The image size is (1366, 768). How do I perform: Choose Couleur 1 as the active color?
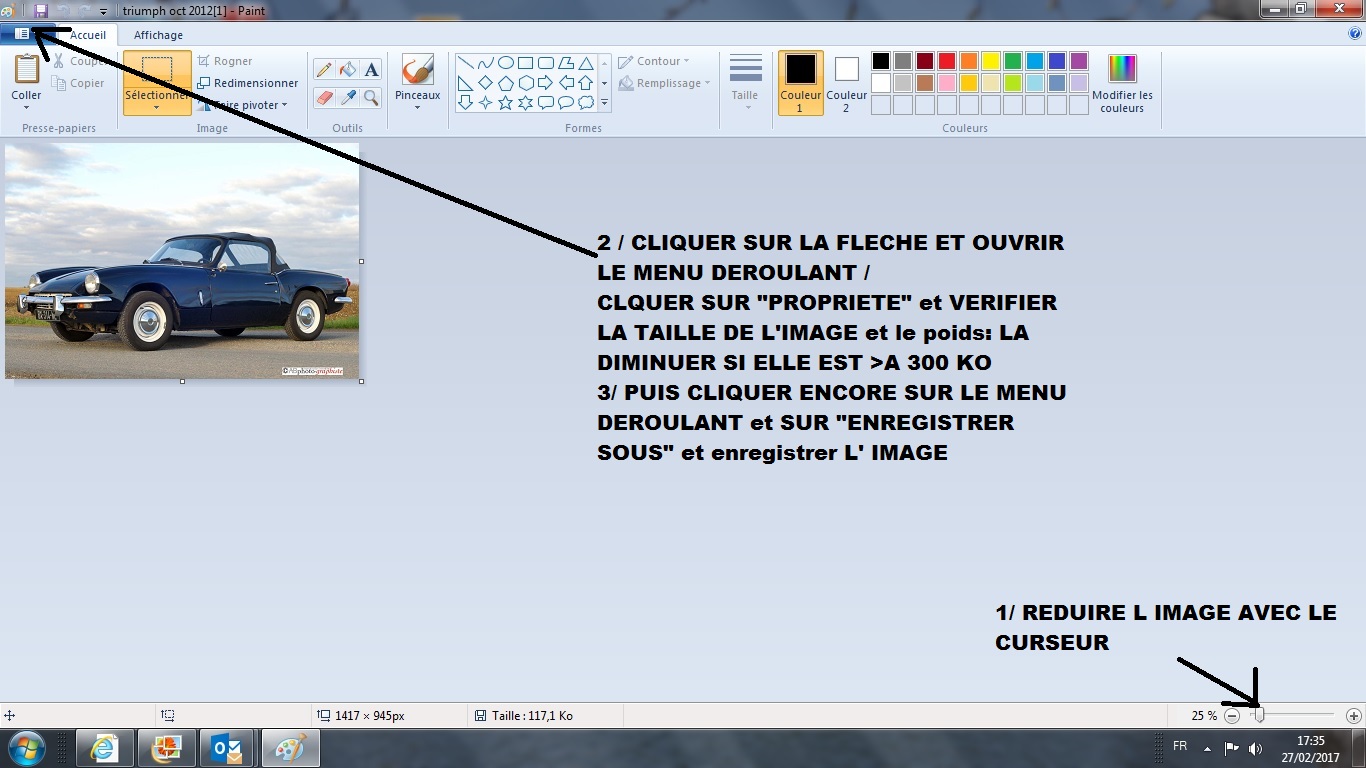pyautogui.click(x=800, y=83)
